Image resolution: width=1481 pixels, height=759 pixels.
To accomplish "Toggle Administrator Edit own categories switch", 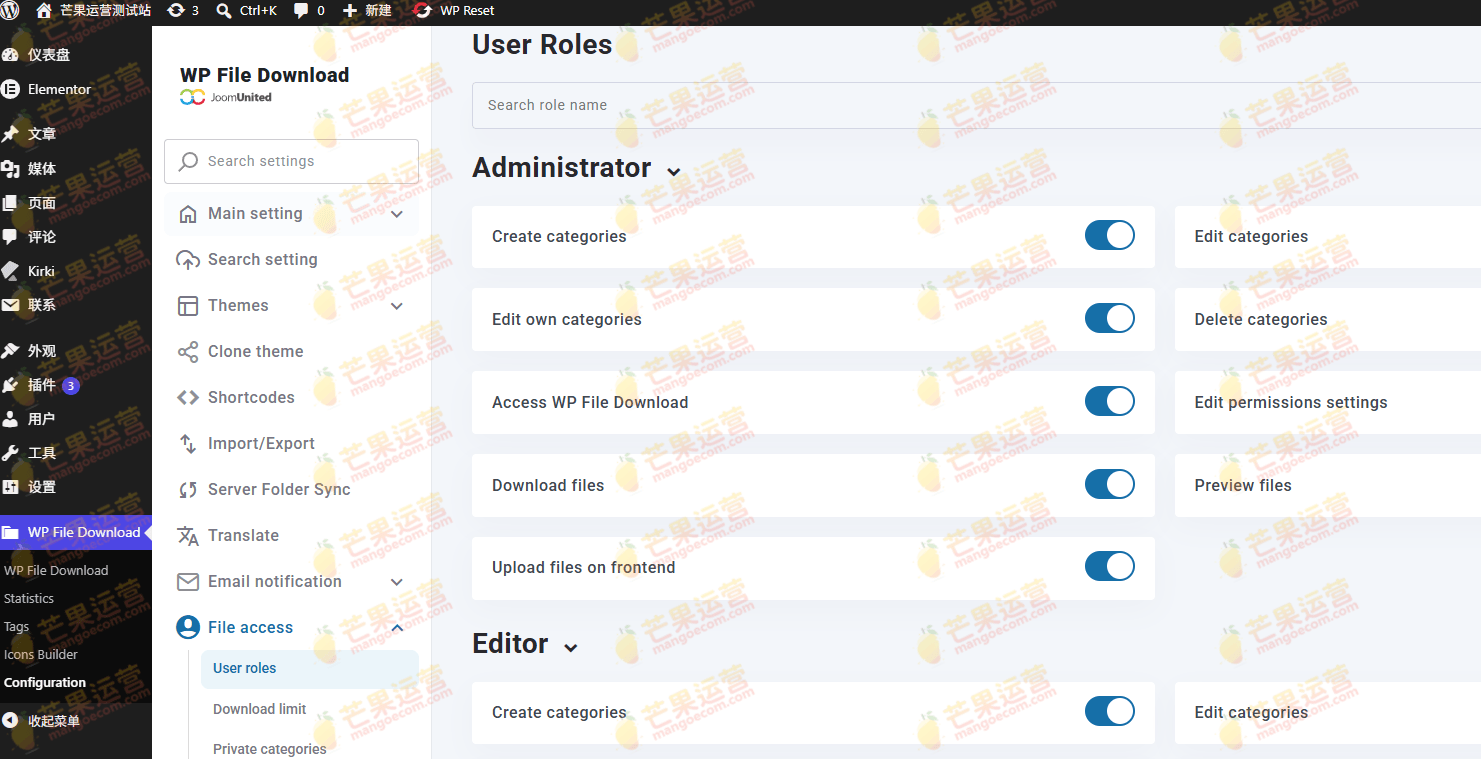I will coord(1110,319).
